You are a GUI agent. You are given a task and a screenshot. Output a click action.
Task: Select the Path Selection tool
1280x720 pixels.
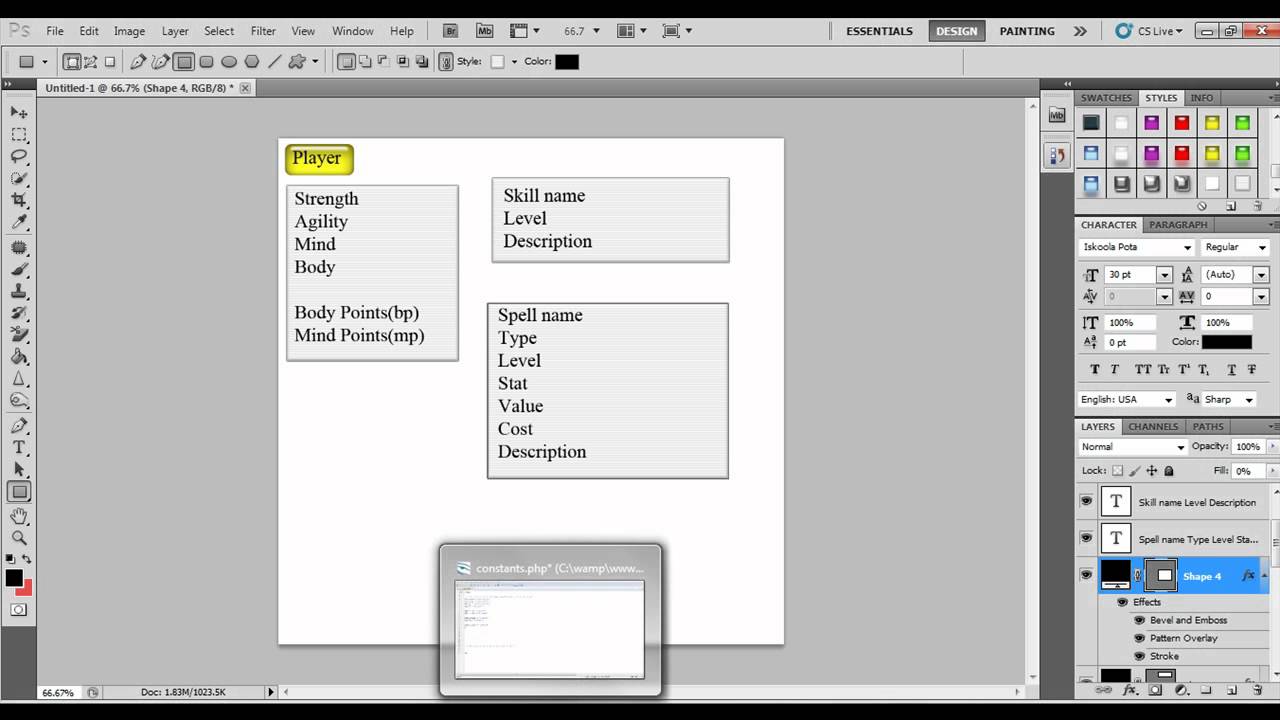19,470
